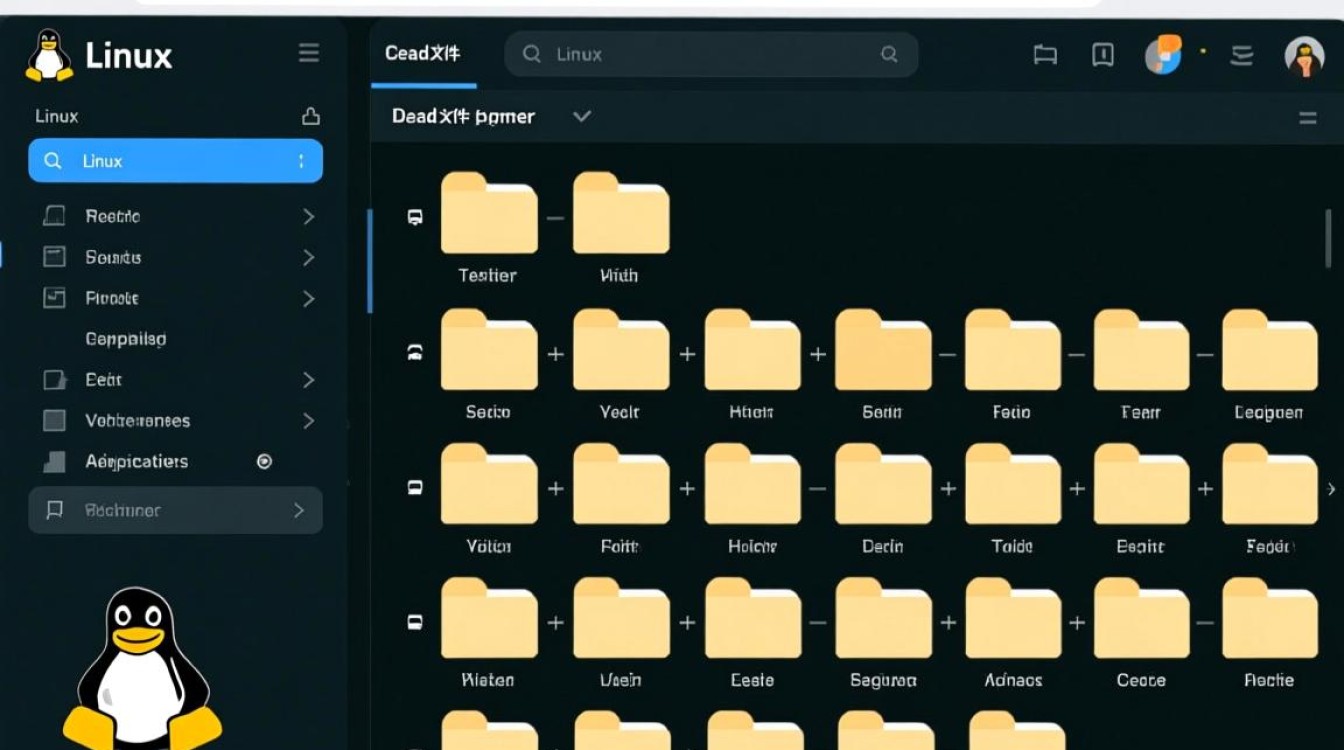Click the top Linux search field
This screenshot has height=750, width=1344.
click(x=710, y=55)
